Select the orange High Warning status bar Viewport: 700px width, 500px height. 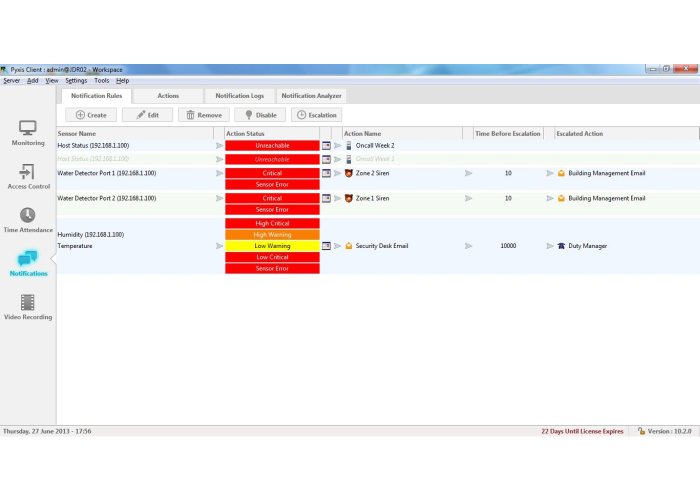(272, 234)
